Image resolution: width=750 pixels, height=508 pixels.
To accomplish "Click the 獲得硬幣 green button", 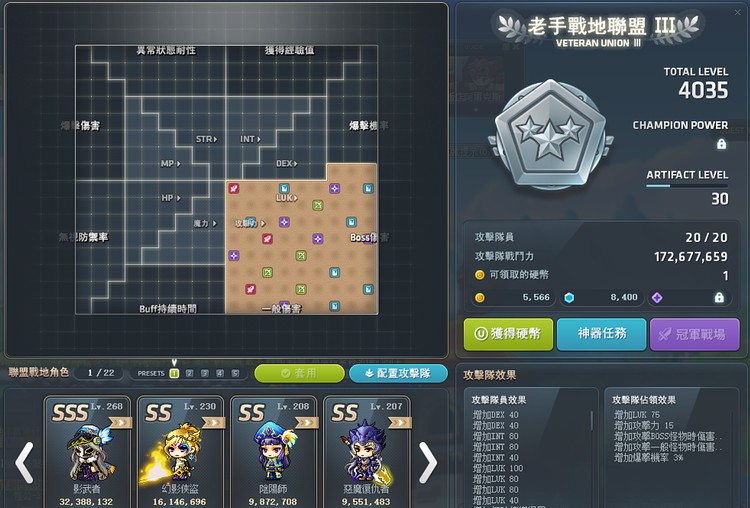I will pos(508,334).
